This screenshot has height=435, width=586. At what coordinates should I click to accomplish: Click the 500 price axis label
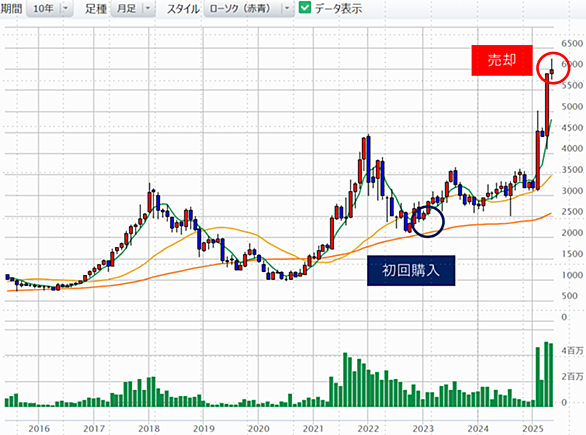tap(570, 296)
